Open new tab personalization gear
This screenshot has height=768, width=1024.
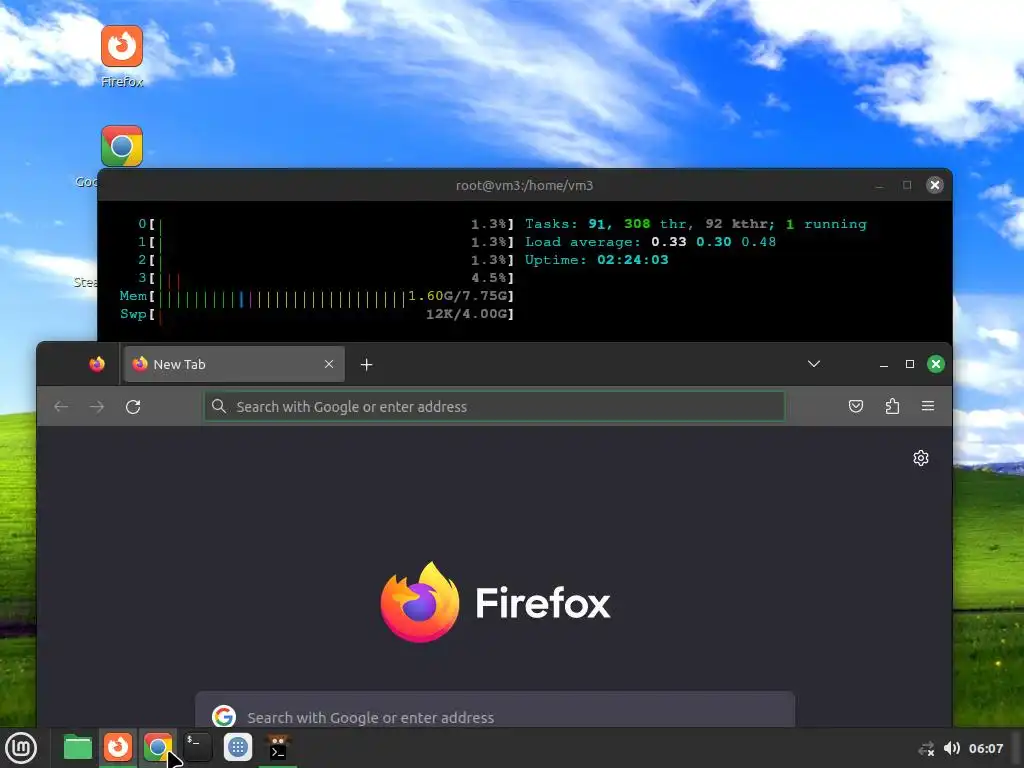coord(921,458)
